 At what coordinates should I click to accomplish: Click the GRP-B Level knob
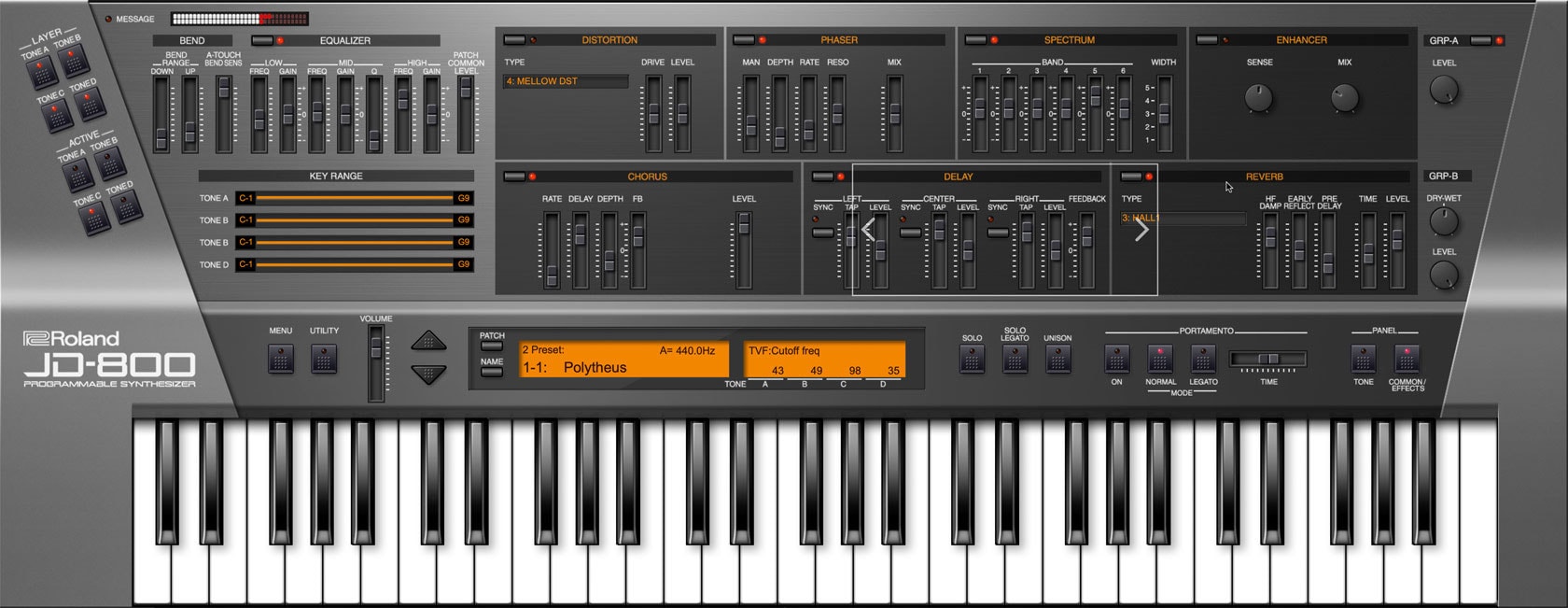[x=1444, y=275]
